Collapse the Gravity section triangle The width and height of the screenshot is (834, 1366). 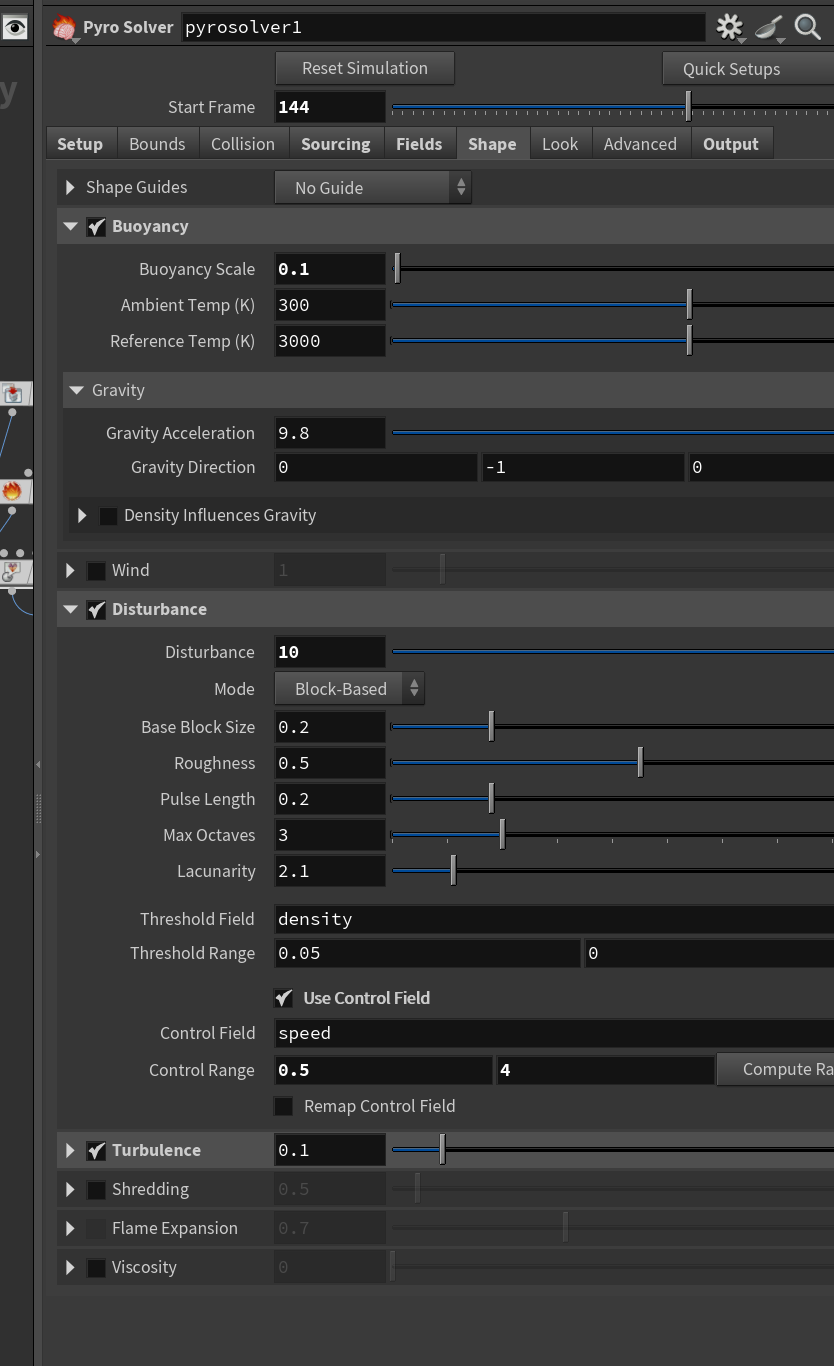76,390
